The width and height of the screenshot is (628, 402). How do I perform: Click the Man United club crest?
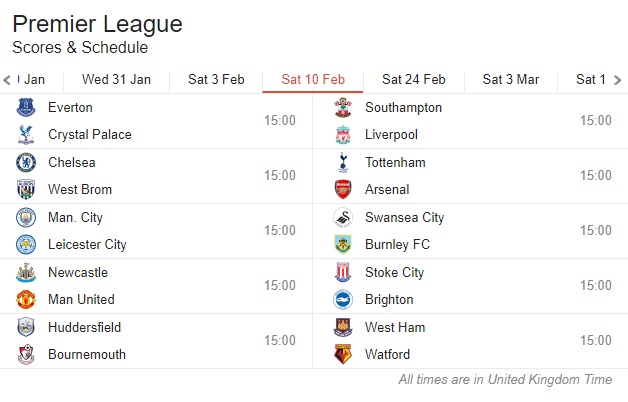pyautogui.click(x=26, y=299)
